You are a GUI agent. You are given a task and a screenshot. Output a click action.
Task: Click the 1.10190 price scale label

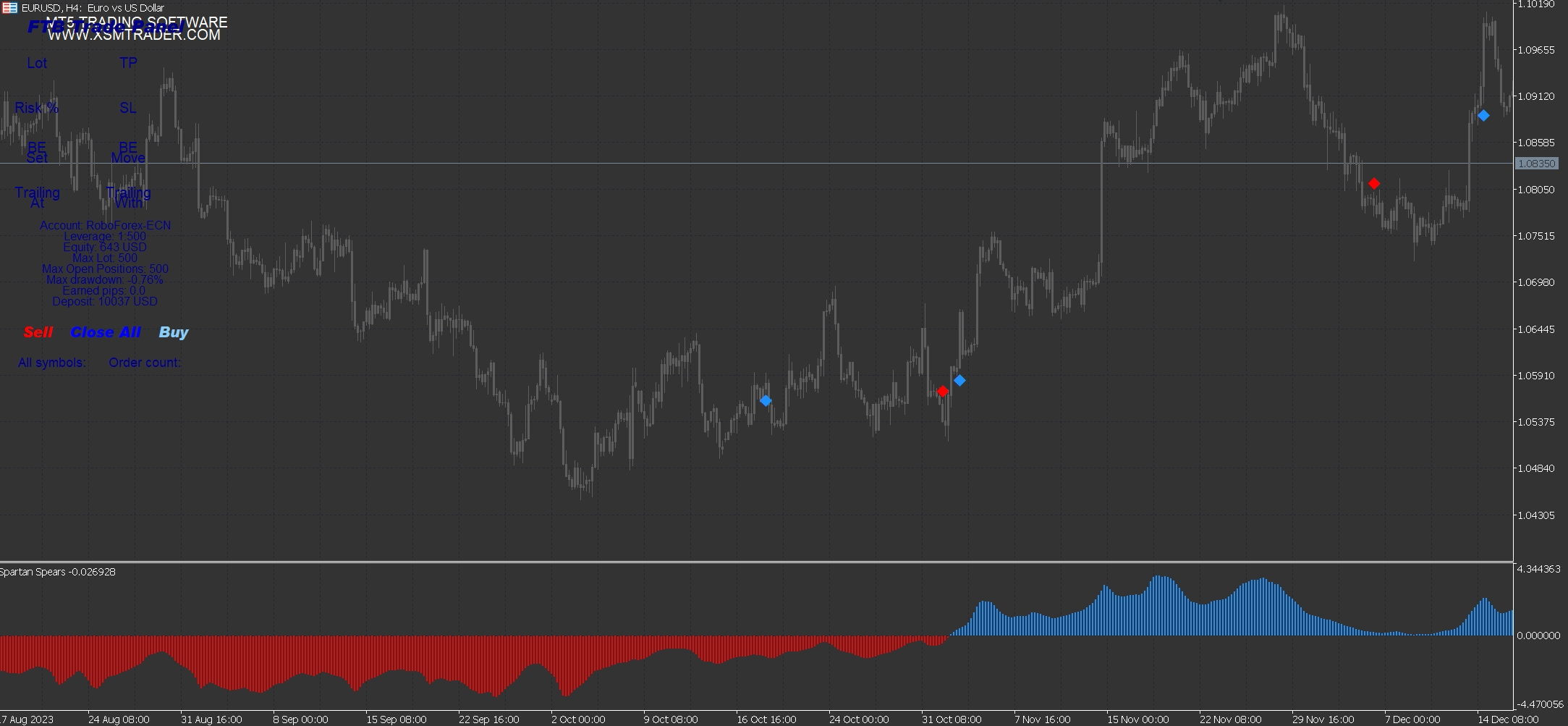pyautogui.click(x=1535, y=4)
